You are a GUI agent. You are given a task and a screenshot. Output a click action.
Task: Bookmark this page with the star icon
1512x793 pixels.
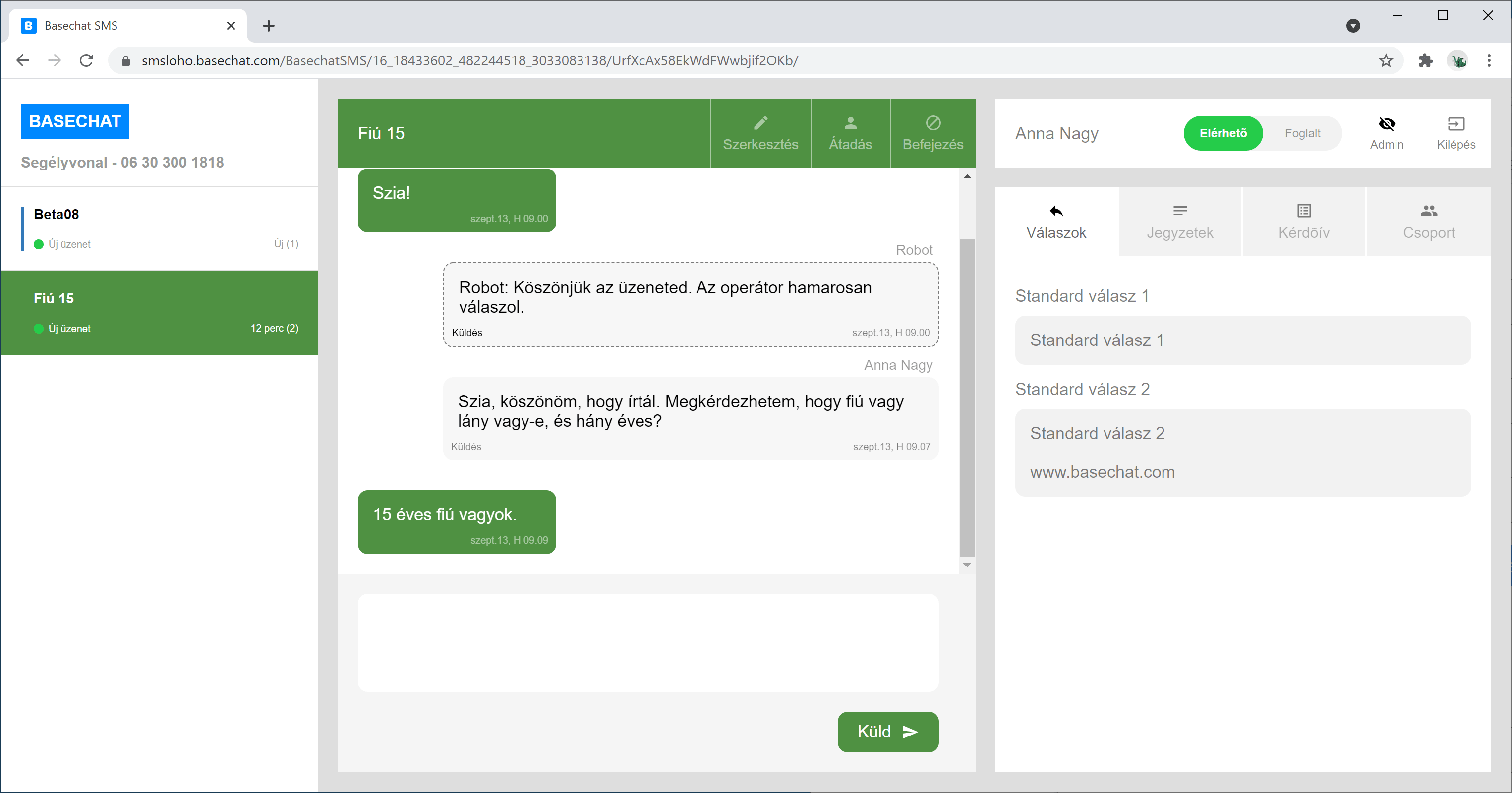coord(1386,60)
